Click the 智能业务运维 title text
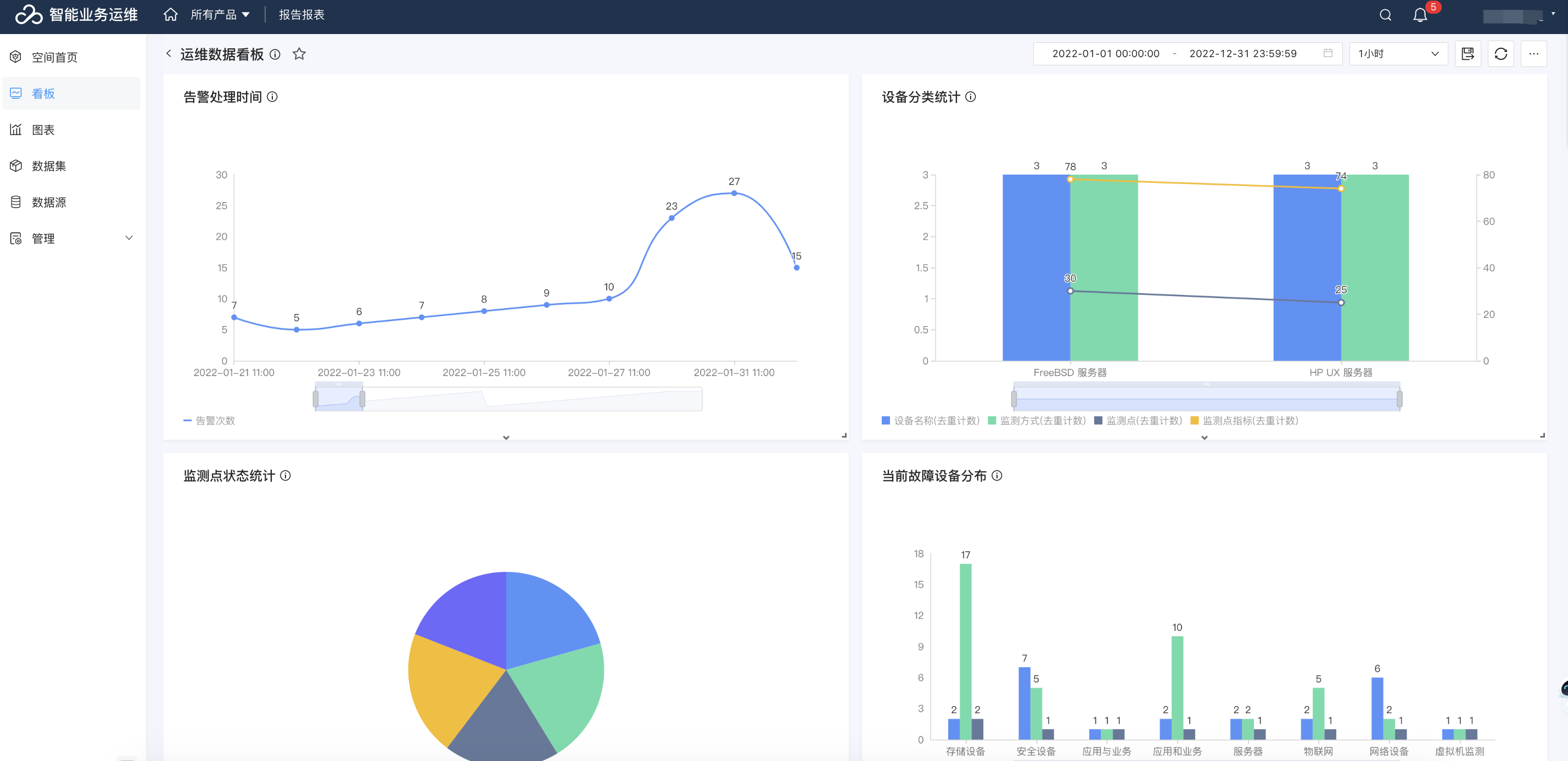Screen dimensions: 1568x761 click(x=93, y=15)
